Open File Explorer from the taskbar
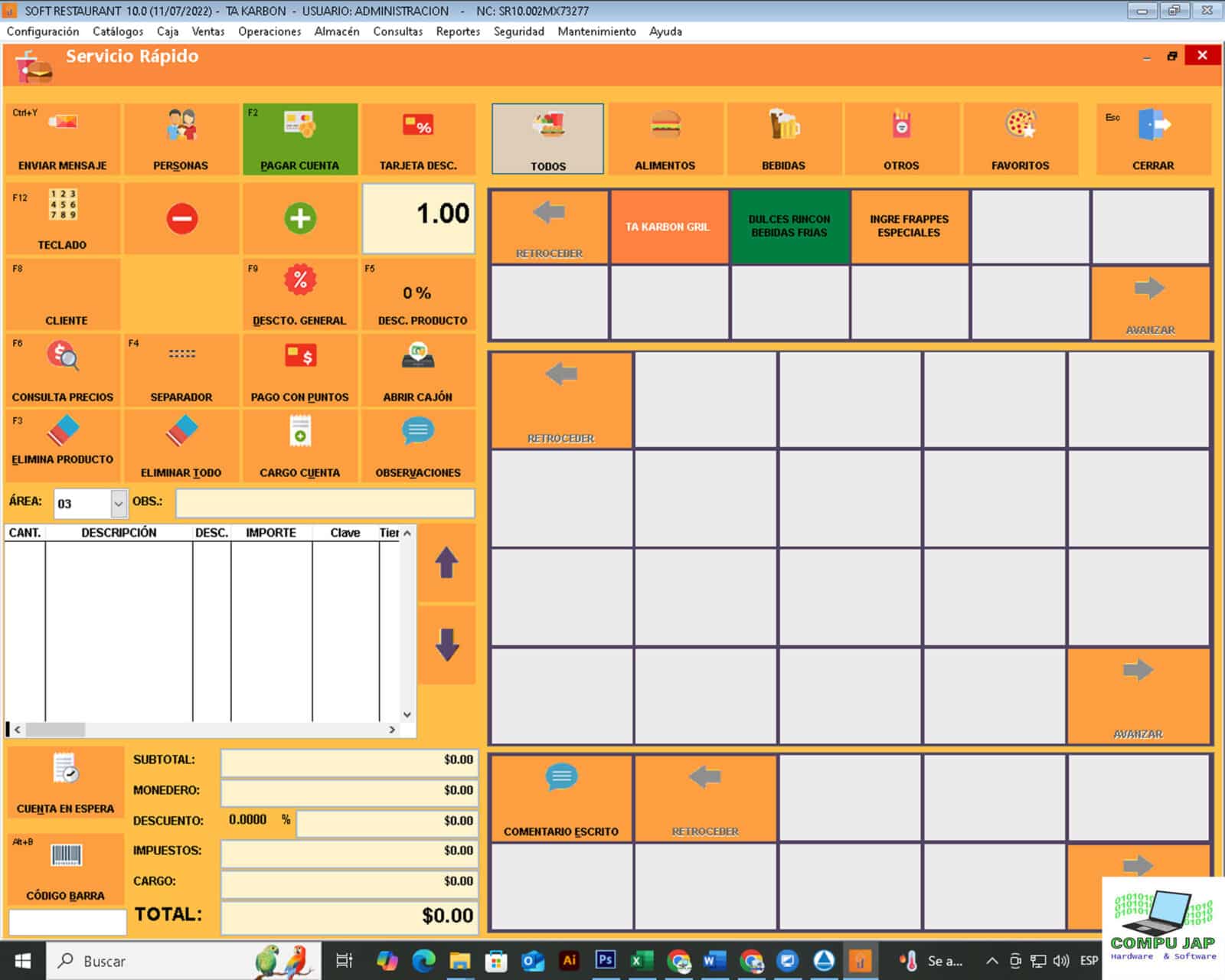The height and width of the screenshot is (980, 1225). [x=459, y=960]
